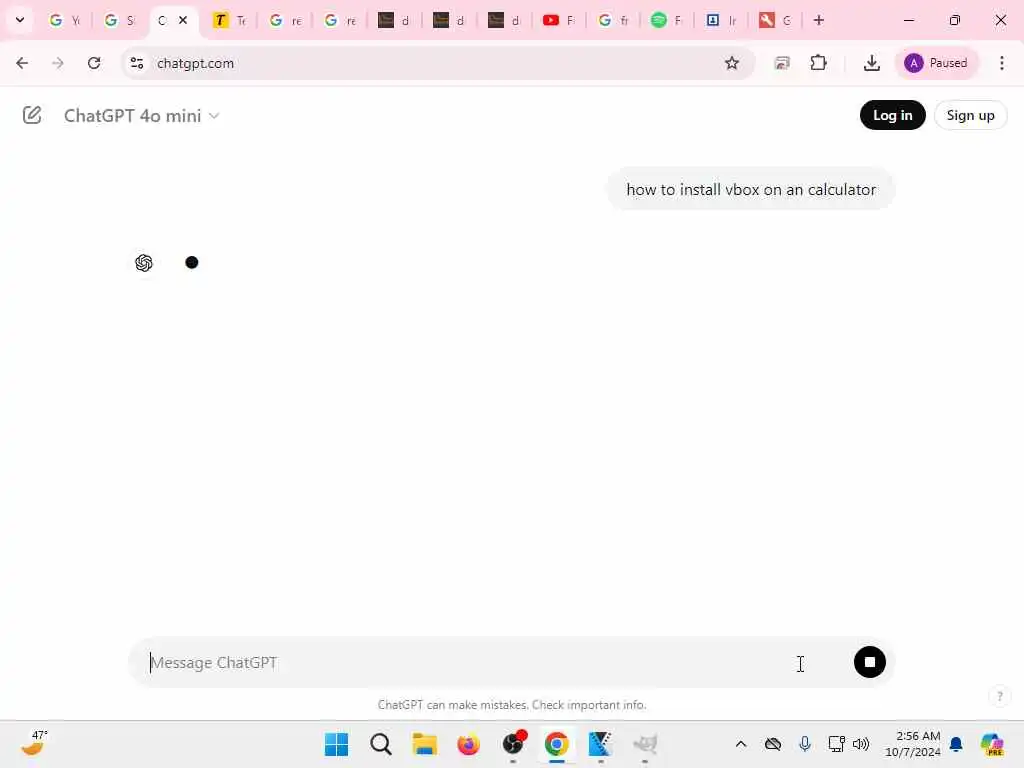The width and height of the screenshot is (1024, 768).
Task: Reload the page with the refresh icon
Action: point(94,63)
